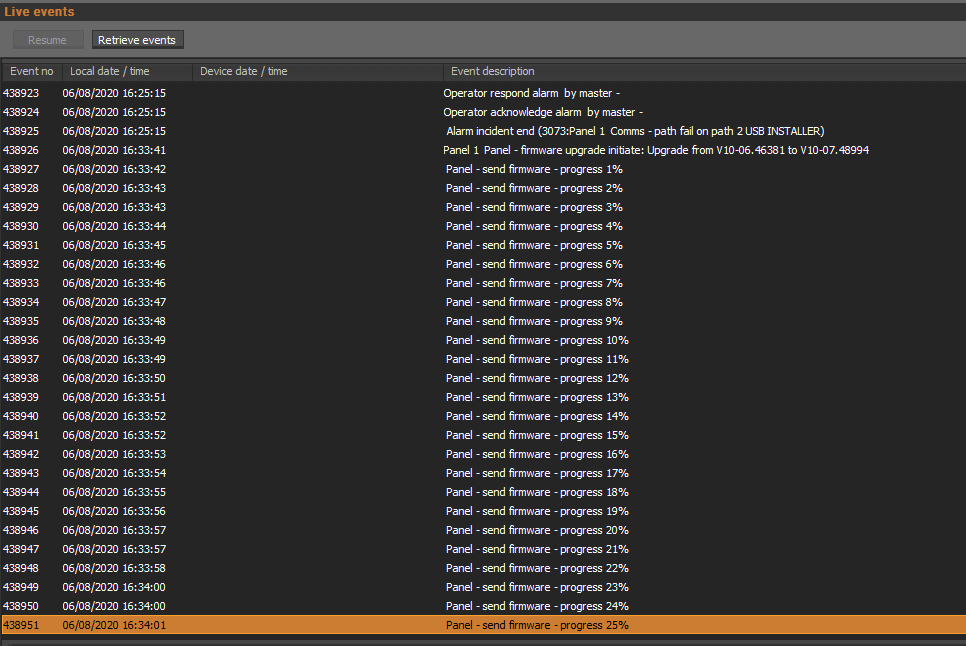
Task: Select event number 438929
Action: point(21,208)
